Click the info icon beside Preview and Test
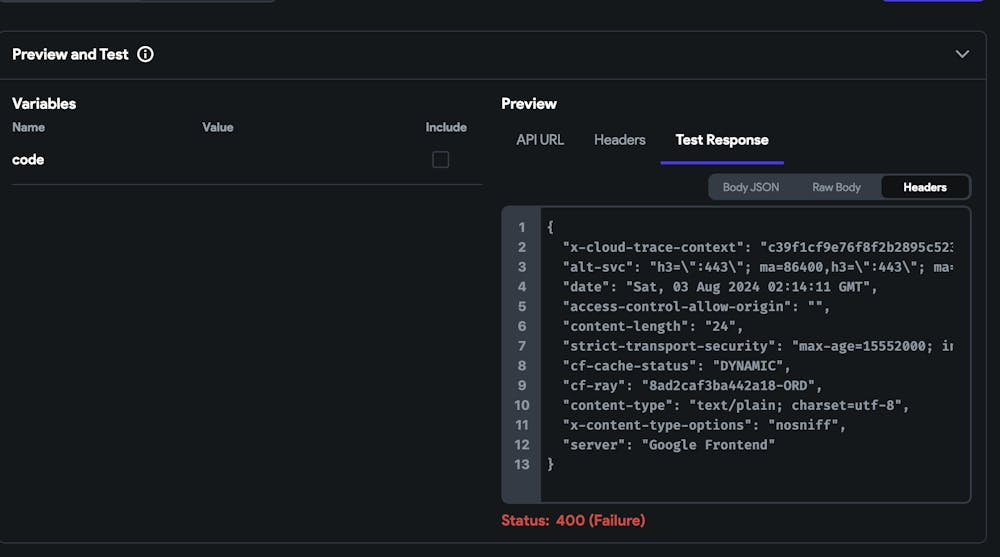This screenshot has width=1000, height=557. pos(145,55)
